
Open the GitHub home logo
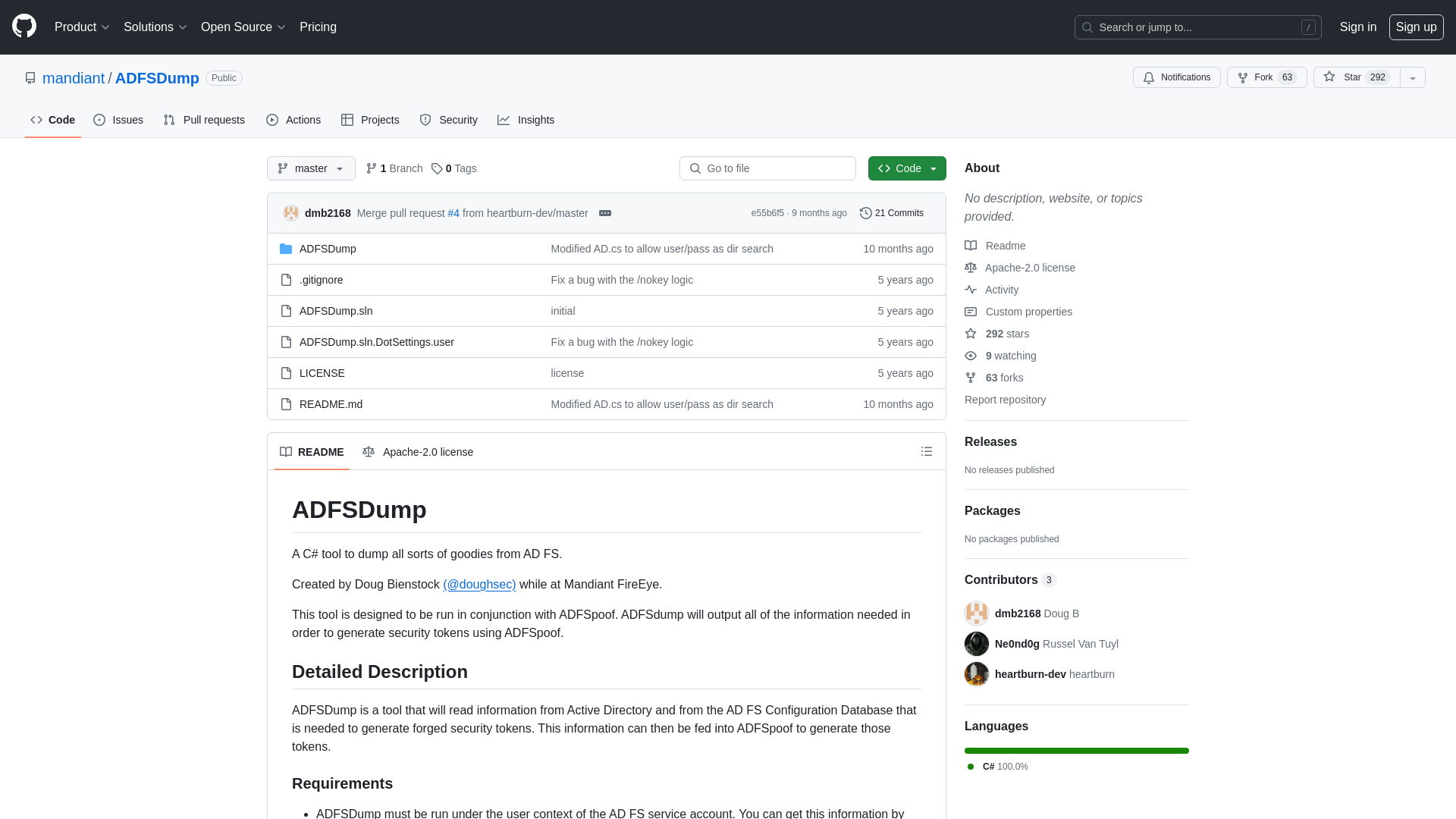[24, 27]
